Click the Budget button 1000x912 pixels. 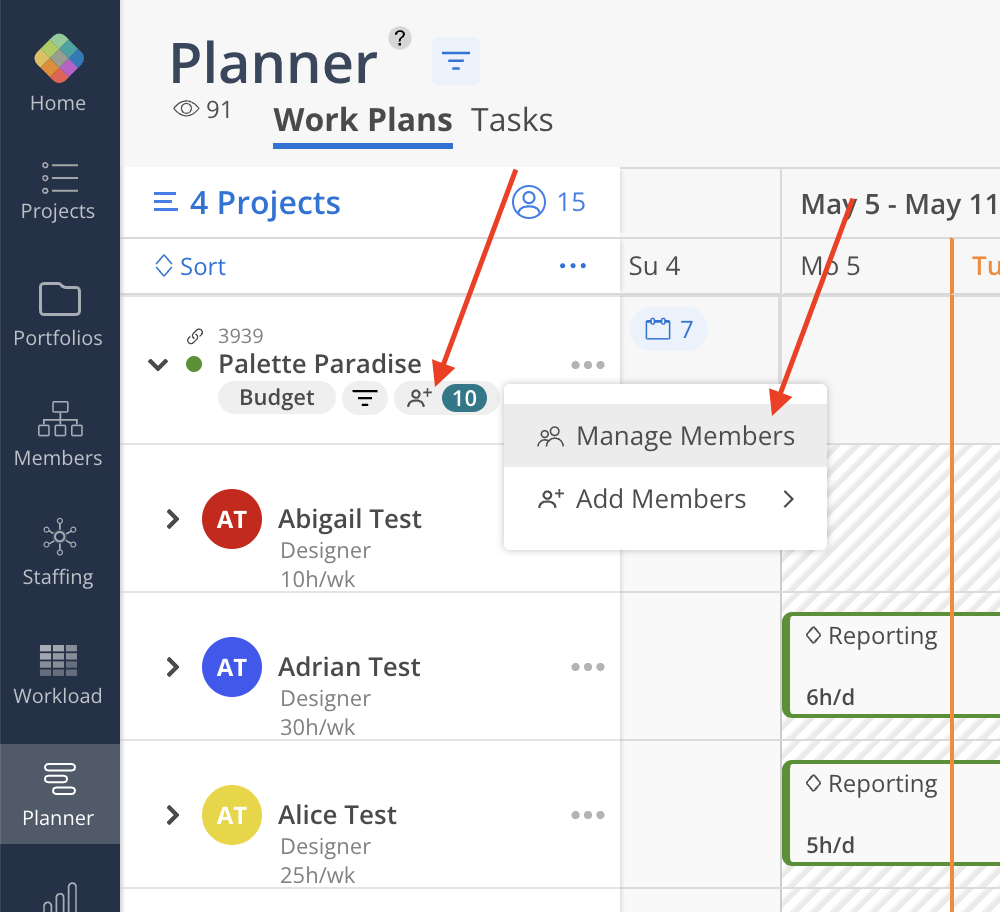coord(277,398)
